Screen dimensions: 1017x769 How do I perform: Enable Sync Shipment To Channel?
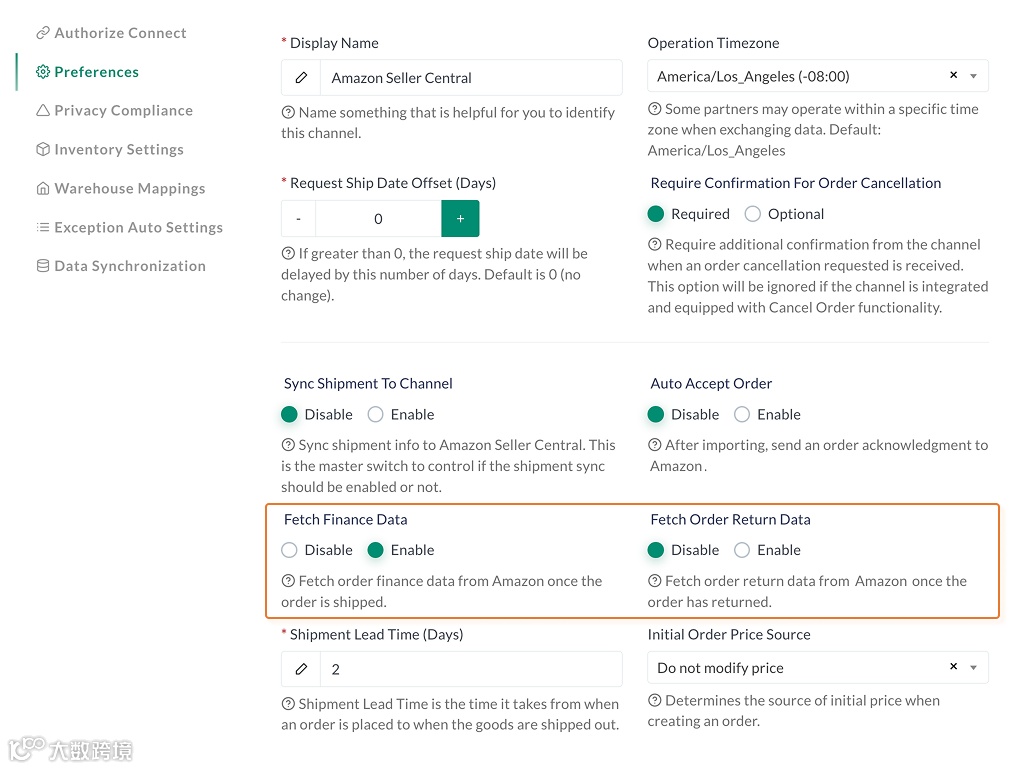coord(376,414)
